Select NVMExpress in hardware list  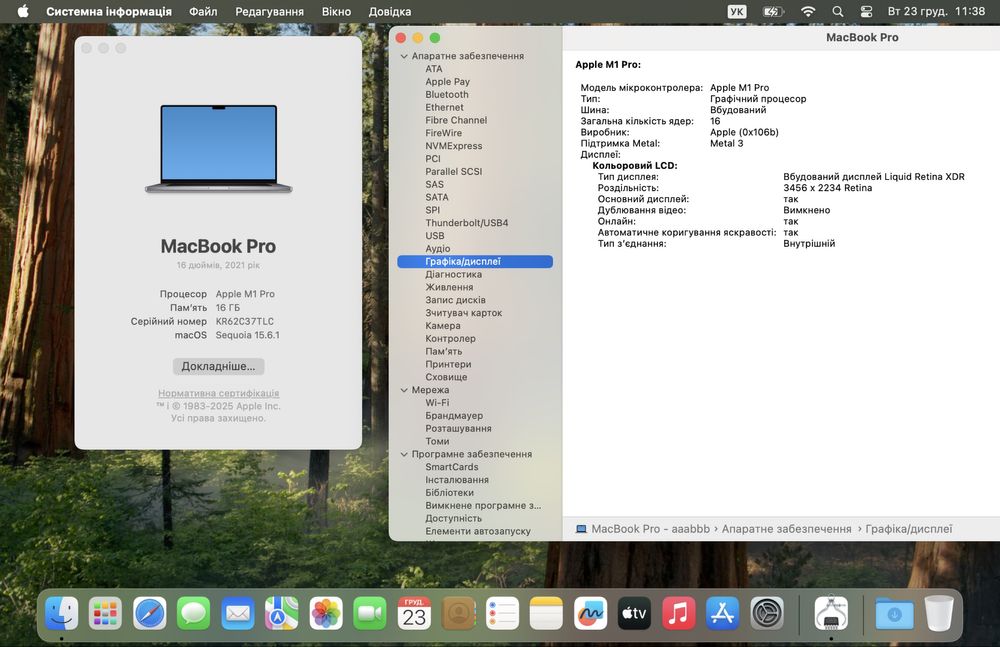(454, 146)
